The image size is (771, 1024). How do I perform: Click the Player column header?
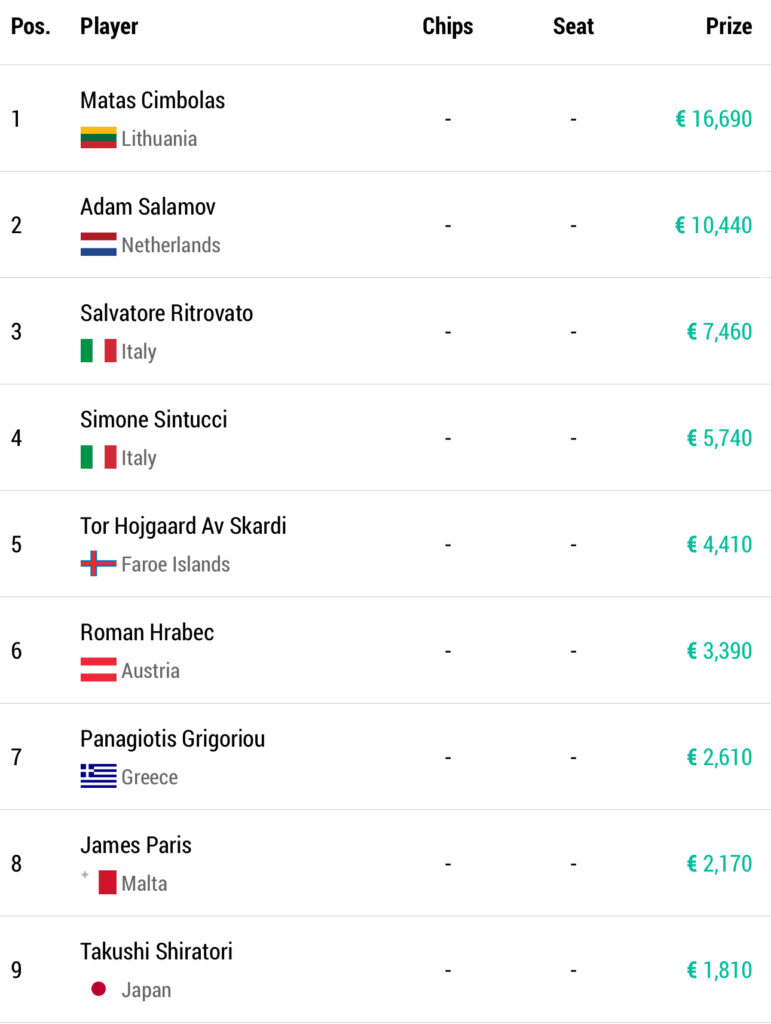tap(109, 27)
